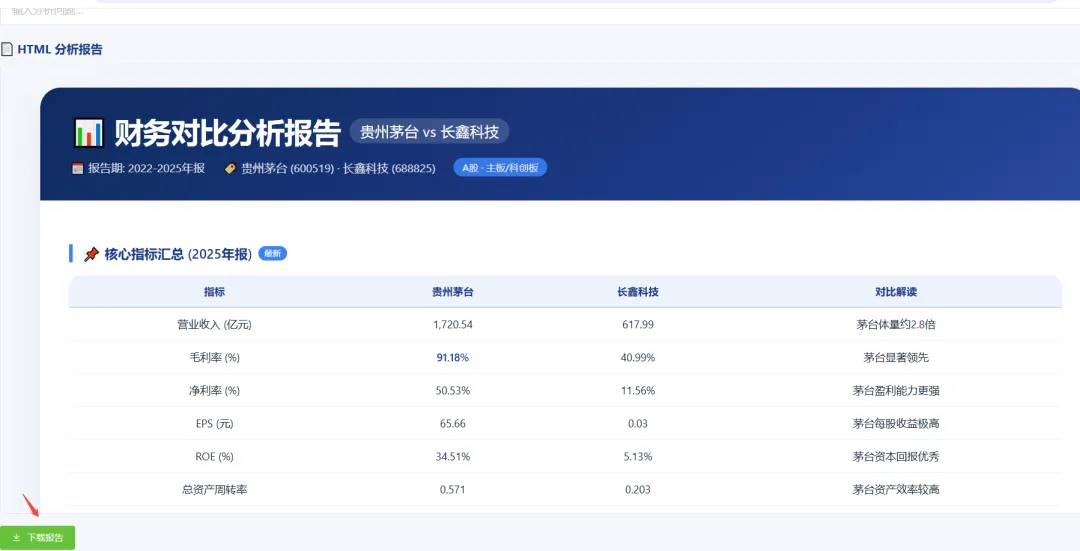Click the 50.53% net margin value
Image resolution: width=1080 pixels, height=551 pixels.
(x=453, y=391)
